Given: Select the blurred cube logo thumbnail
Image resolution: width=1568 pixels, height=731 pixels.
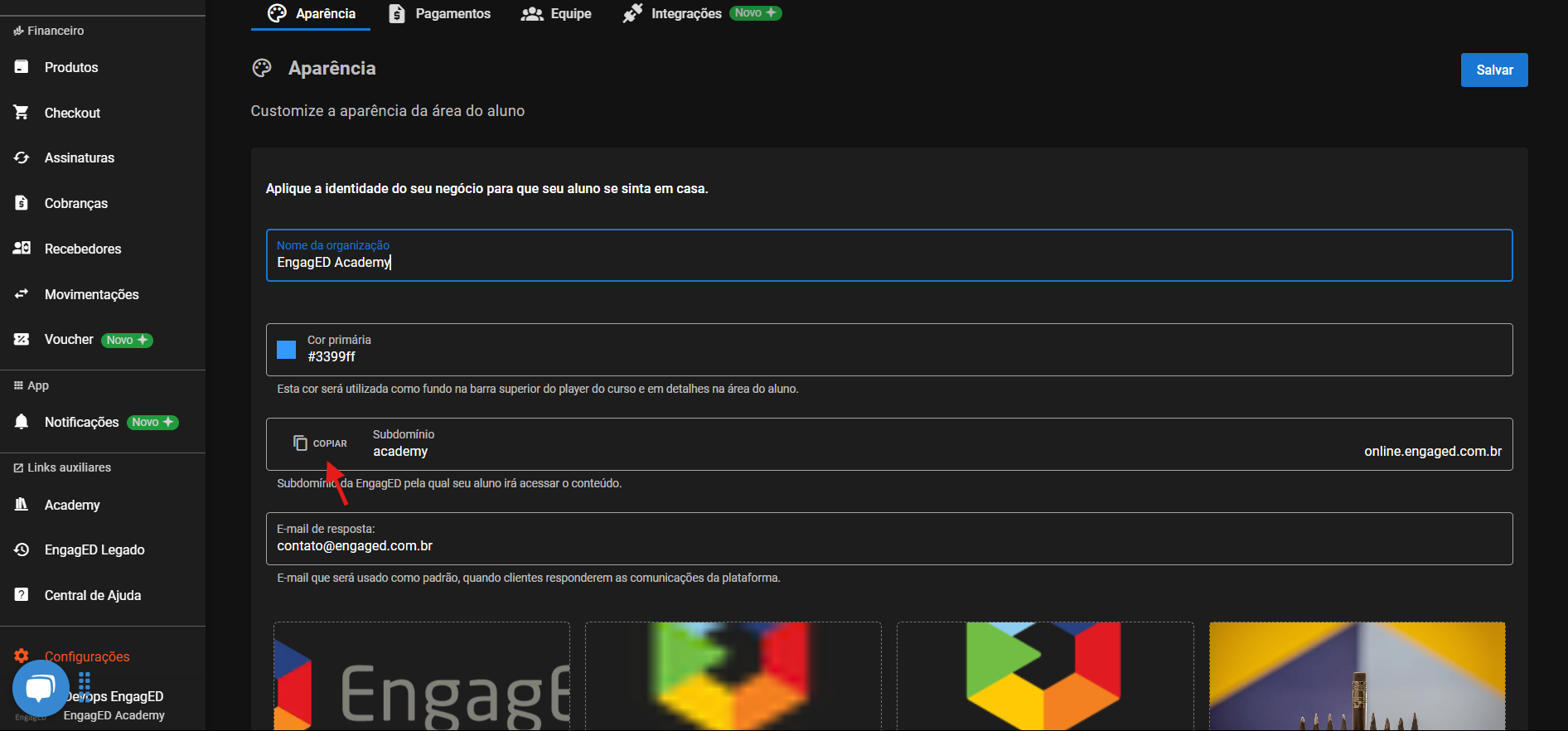Looking at the screenshot, I should click(733, 676).
